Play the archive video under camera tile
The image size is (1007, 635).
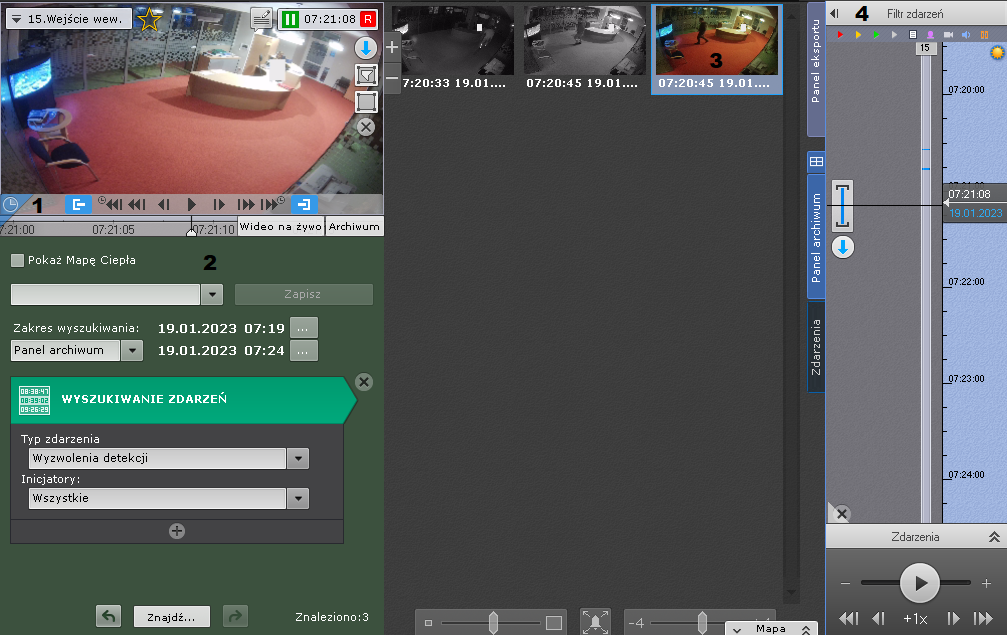pyautogui.click(x=191, y=205)
